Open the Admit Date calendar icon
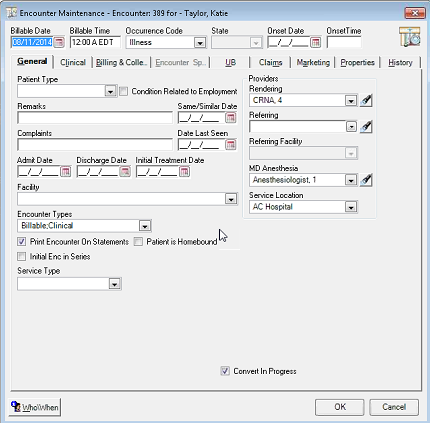 (x=66, y=172)
